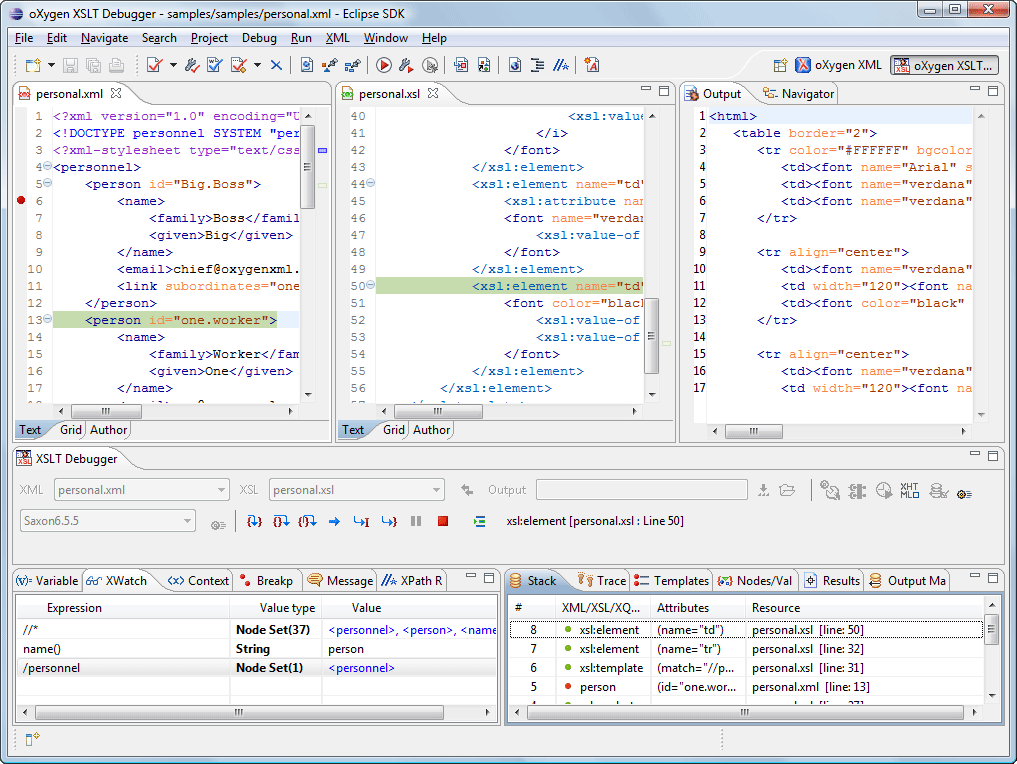
Task: Switch to the Nodes/Val tab
Action: [755, 580]
